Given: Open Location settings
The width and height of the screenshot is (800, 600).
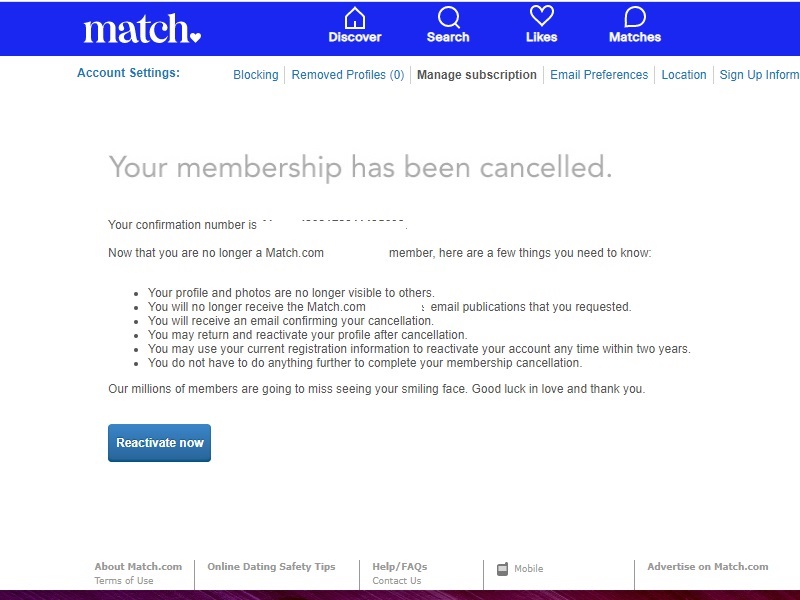Looking at the screenshot, I should 684,74.
